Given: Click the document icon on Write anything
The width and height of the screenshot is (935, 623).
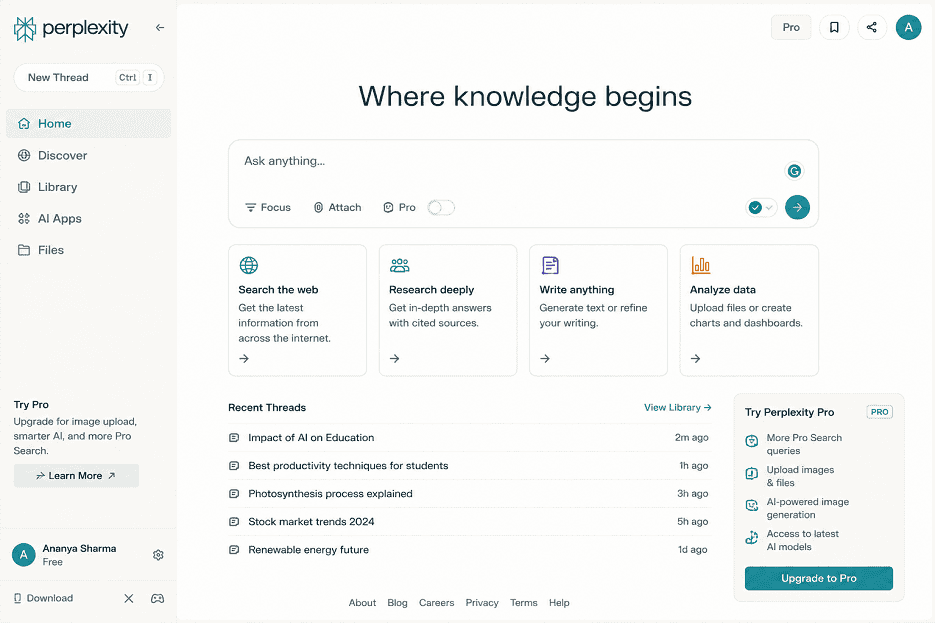Looking at the screenshot, I should (x=550, y=265).
